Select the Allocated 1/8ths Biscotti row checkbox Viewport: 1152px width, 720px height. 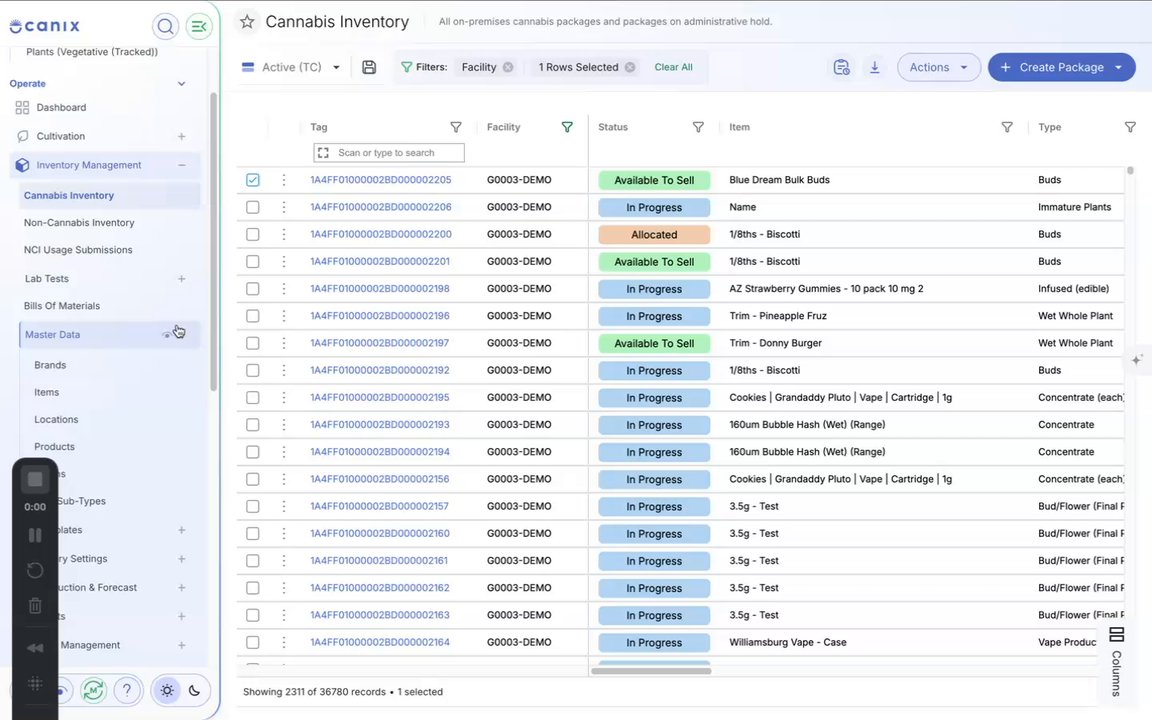pos(253,234)
